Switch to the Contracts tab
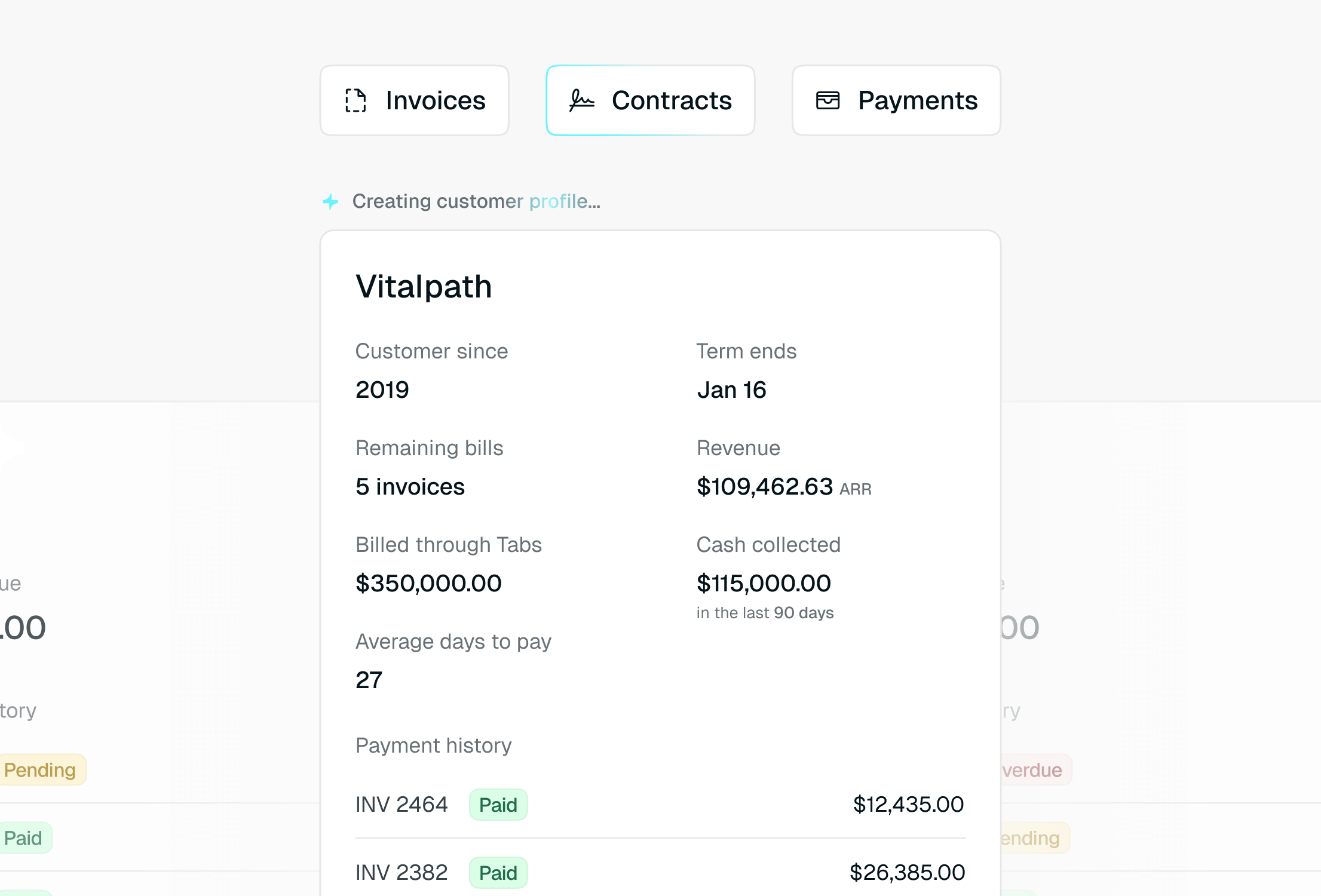The image size is (1321, 896). [650, 100]
